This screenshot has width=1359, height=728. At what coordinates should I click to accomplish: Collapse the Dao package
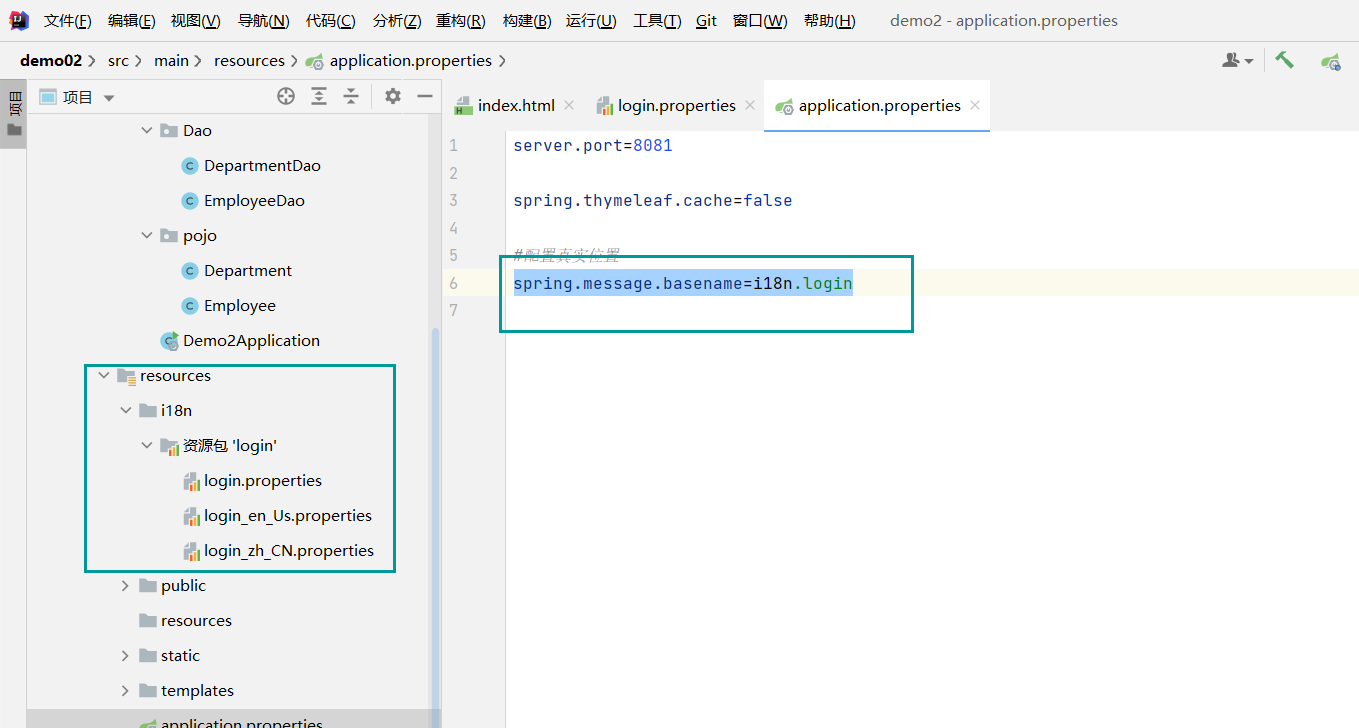(x=147, y=131)
